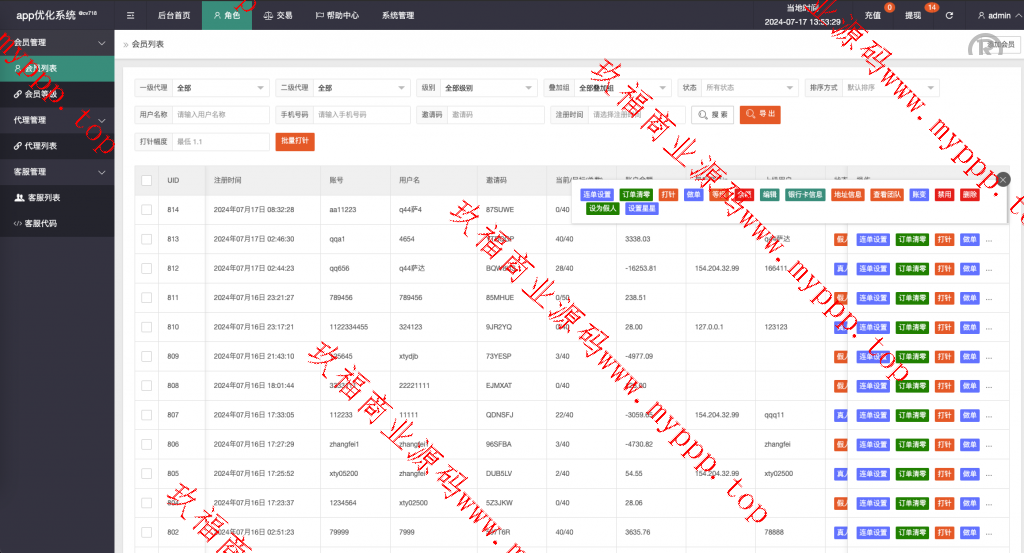
Task: Switch to the 交易 top menu
Action: pyautogui.click(x=278, y=16)
